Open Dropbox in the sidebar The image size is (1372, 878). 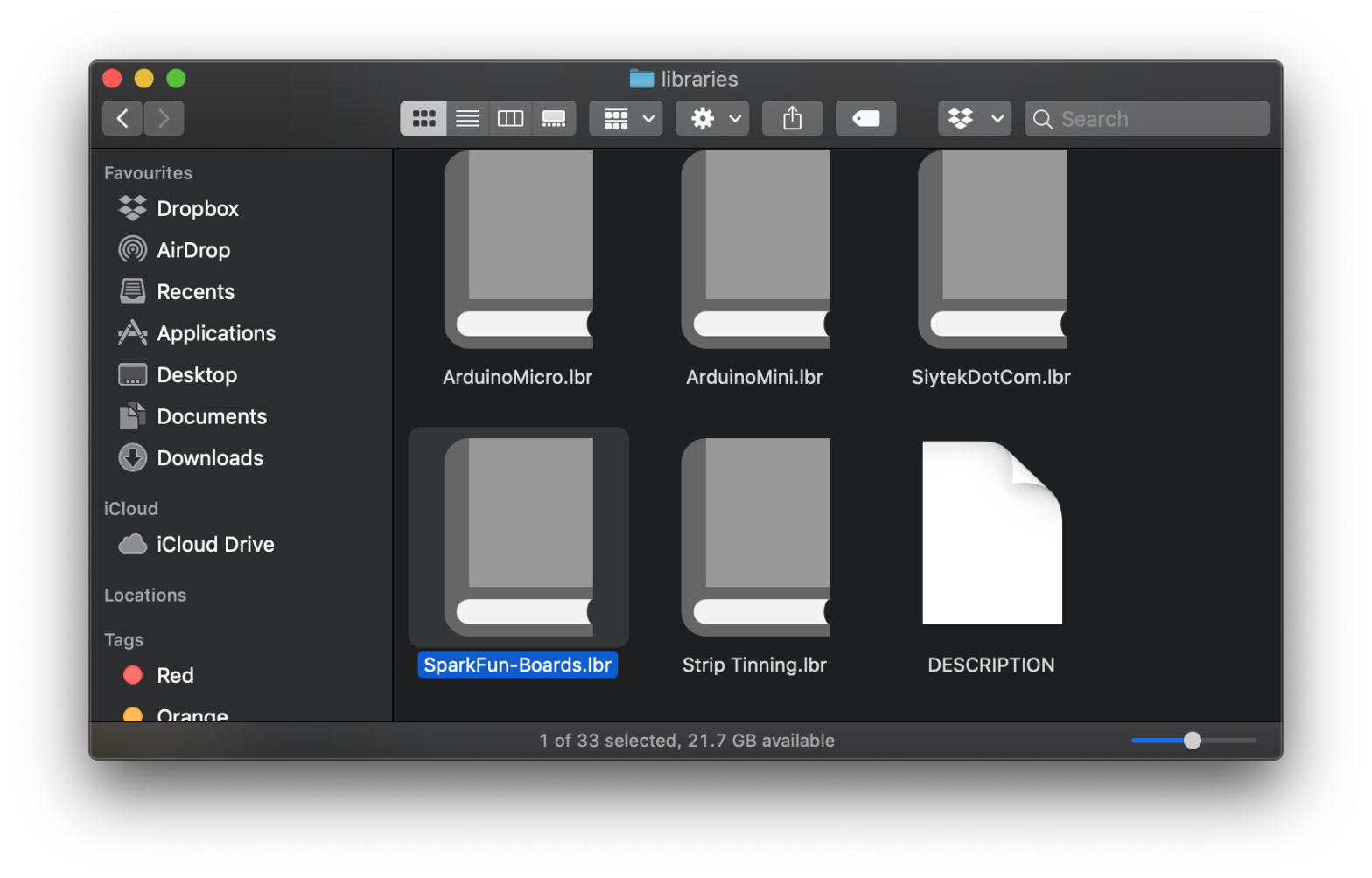pyautogui.click(x=197, y=209)
